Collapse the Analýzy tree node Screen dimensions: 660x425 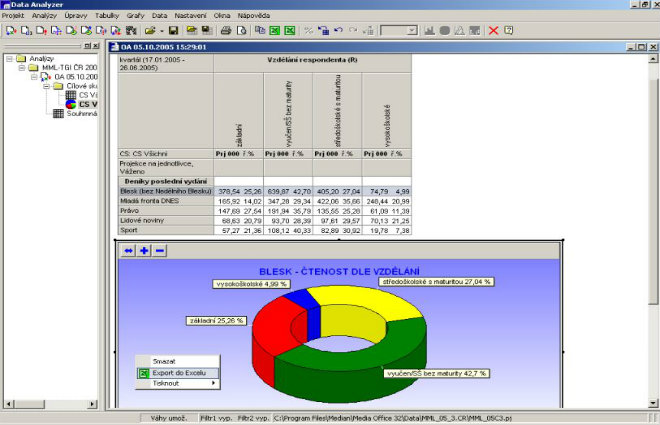tap(9, 58)
